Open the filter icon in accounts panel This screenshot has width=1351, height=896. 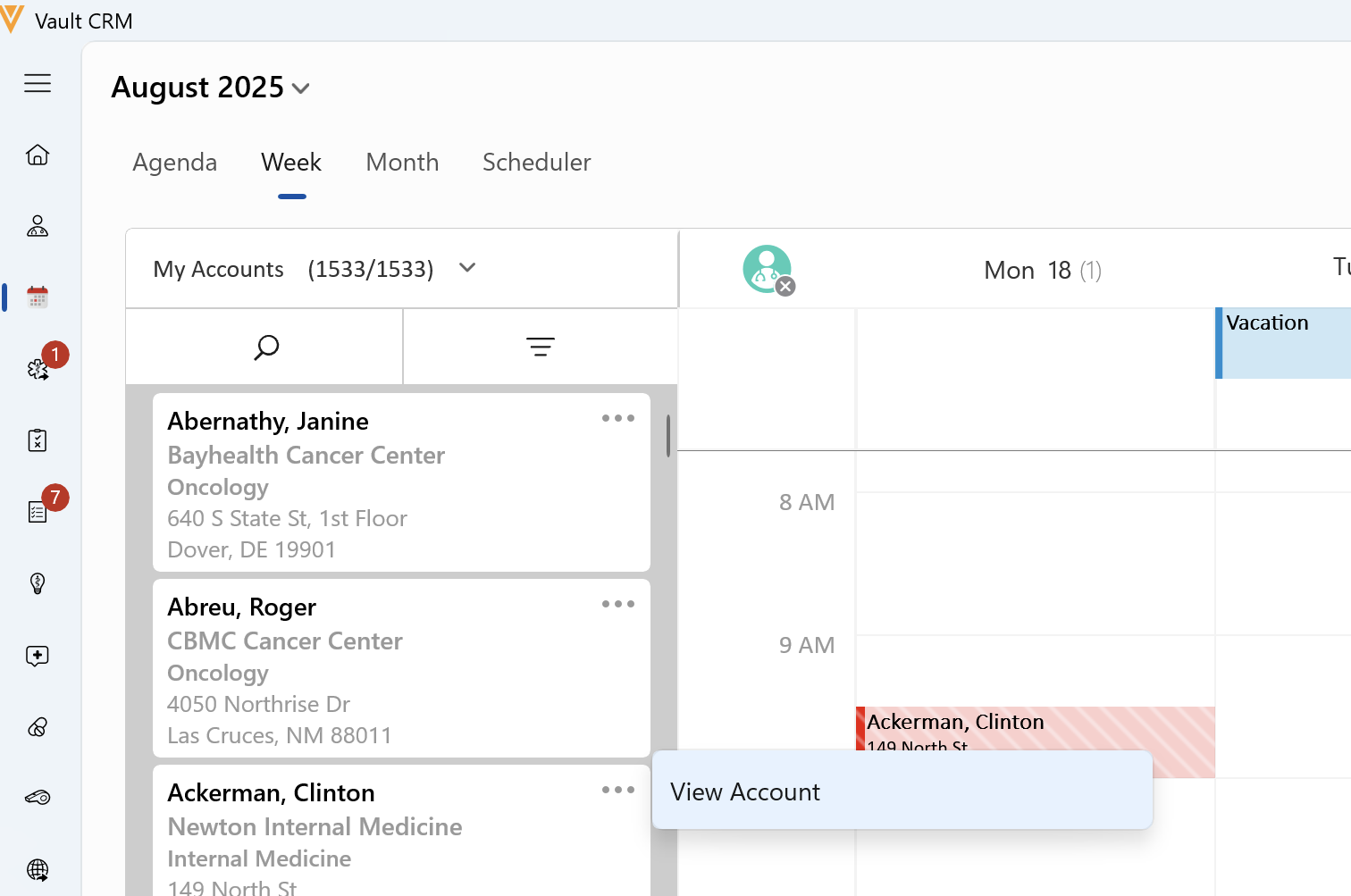point(540,347)
